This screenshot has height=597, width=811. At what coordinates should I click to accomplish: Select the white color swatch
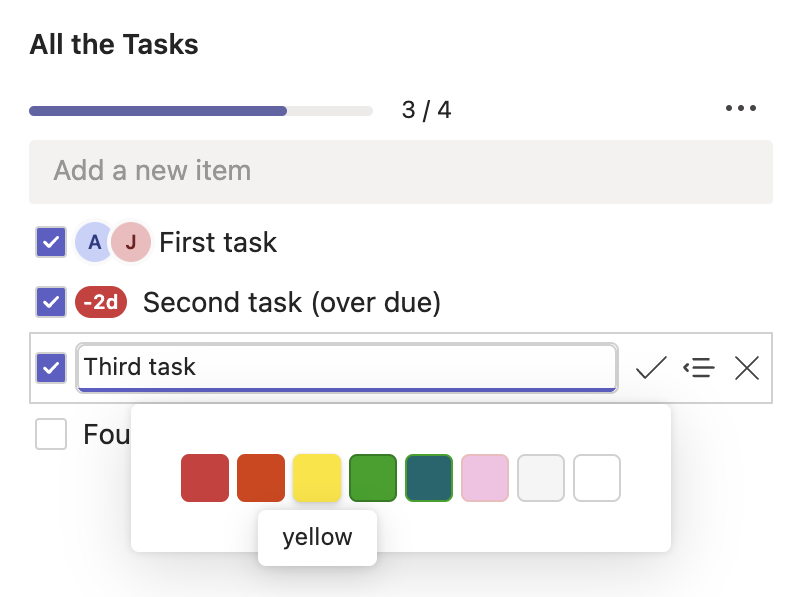pyautogui.click(x=597, y=477)
